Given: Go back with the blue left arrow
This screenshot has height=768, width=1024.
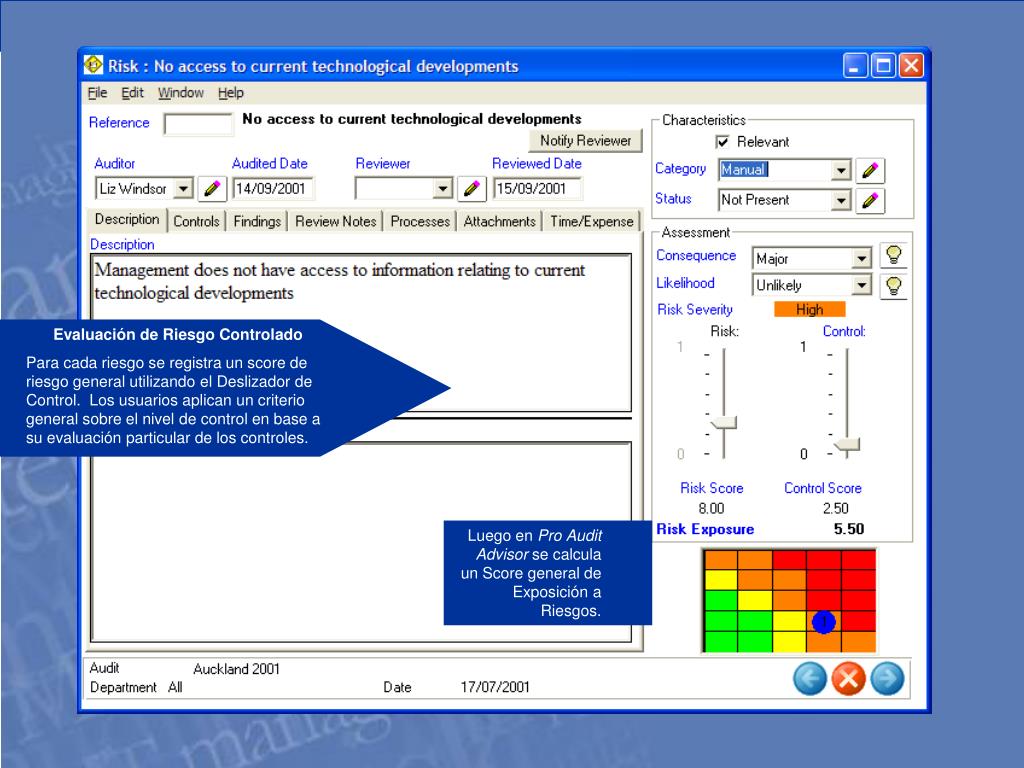Looking at the screenshot, I should [810, 679].
